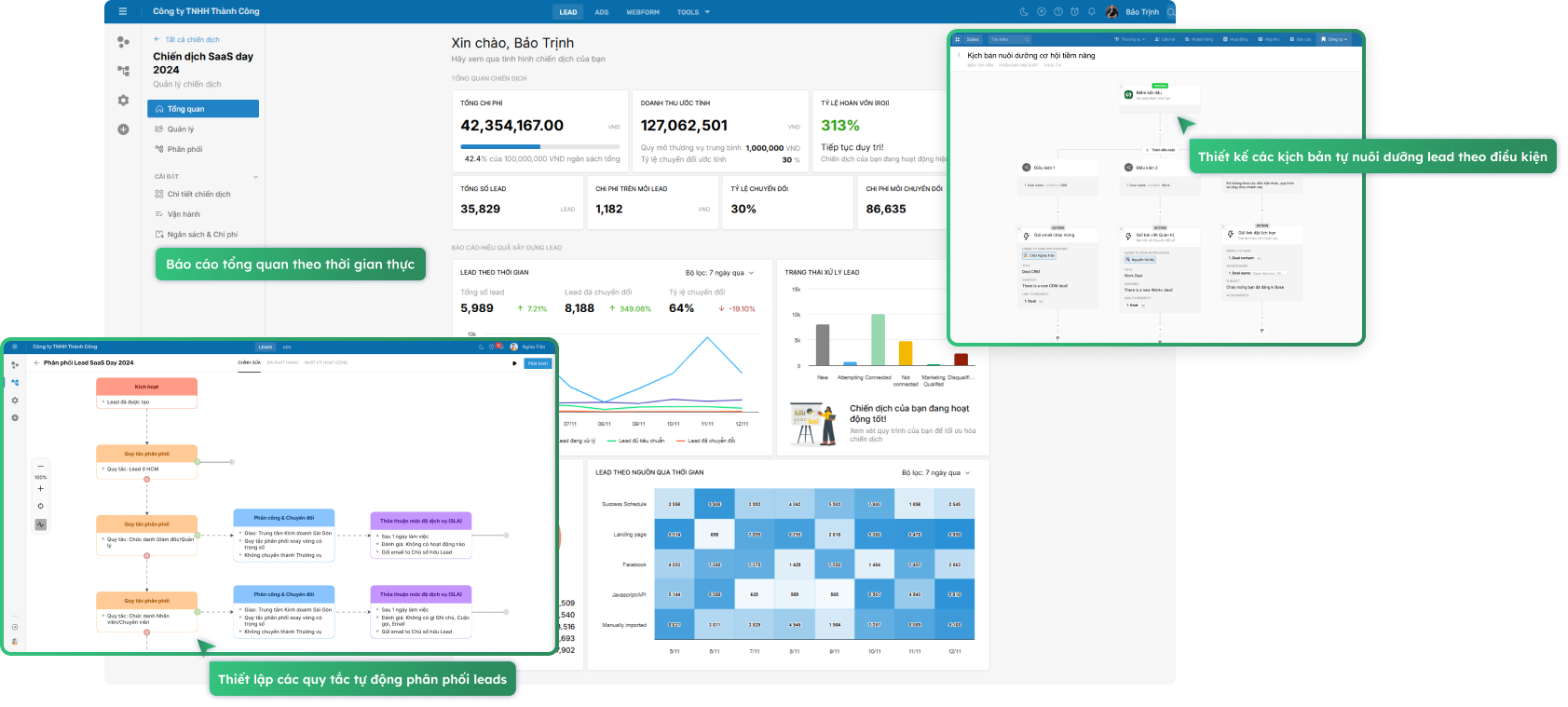Open settings gear in main dashboard left rail

[123, 100]
